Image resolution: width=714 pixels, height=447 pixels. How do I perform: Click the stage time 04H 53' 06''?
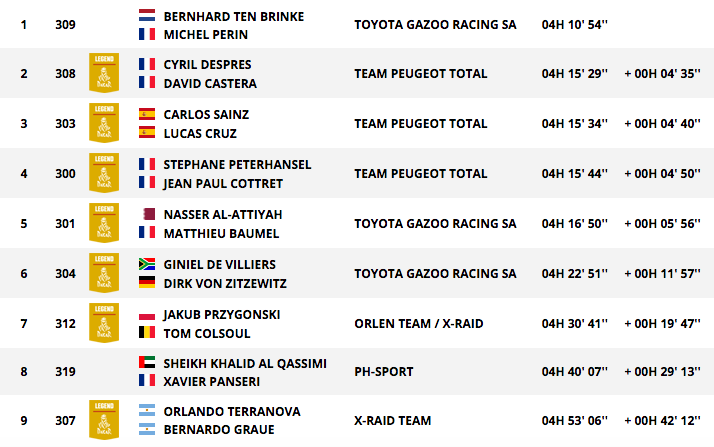[575, 421]
